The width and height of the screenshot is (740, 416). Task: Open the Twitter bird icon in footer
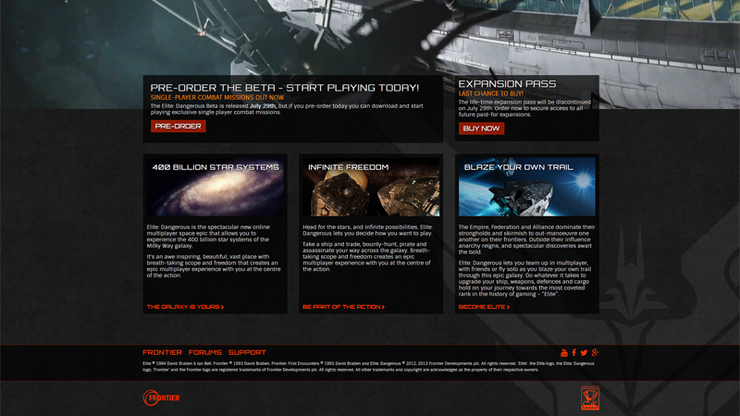[x=584, y=353]
